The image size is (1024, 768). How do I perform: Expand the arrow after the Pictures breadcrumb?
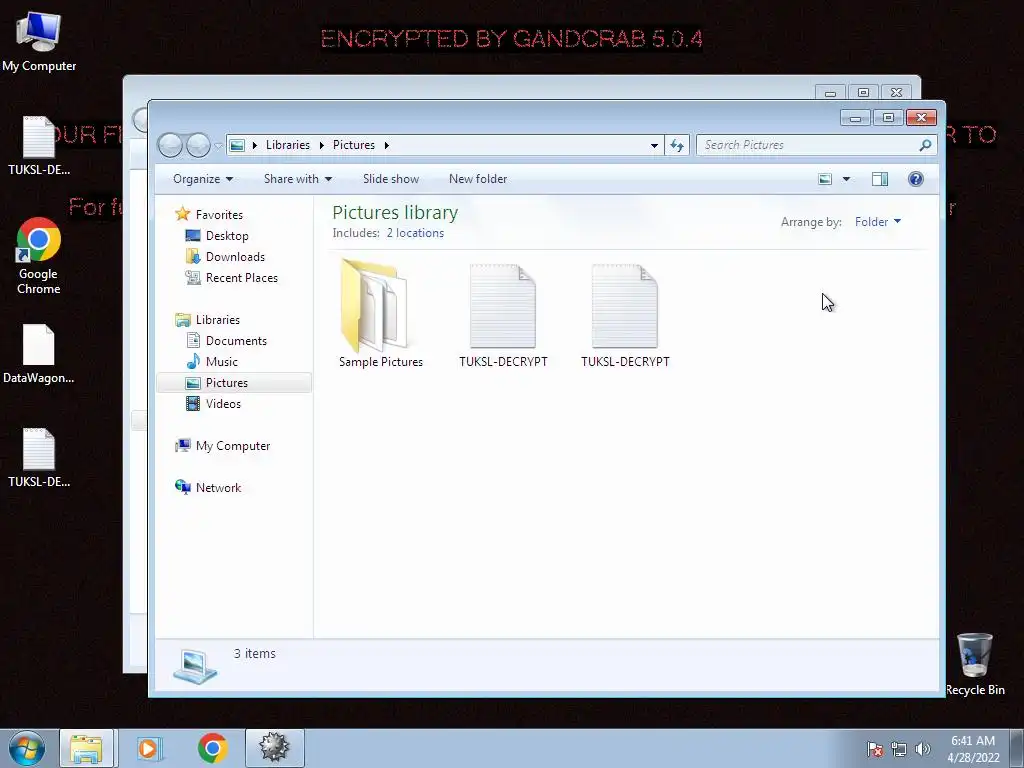point(387,145)
